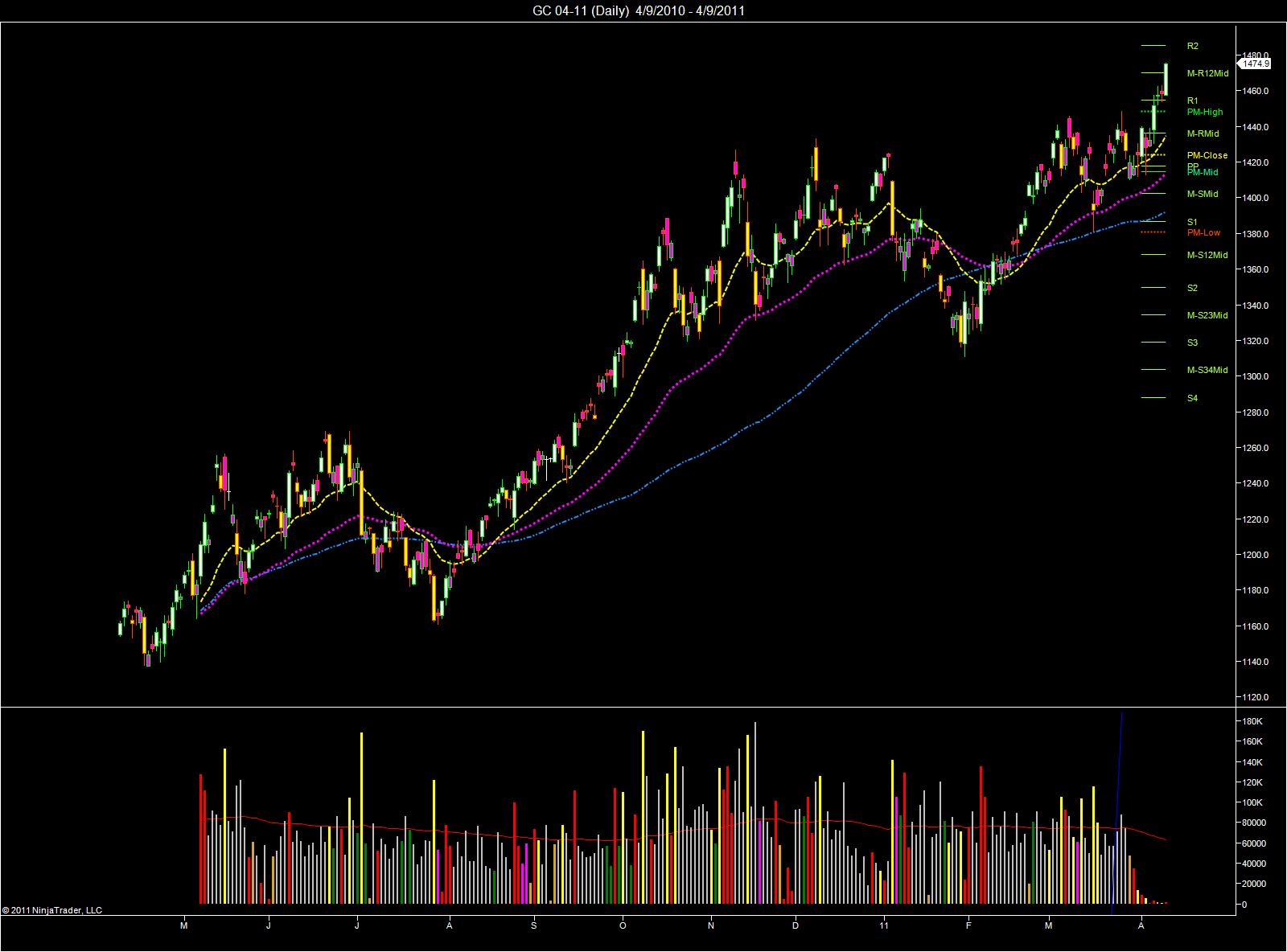Click the M-S34Mid pivot label
This screenshot has height=952, width=1287.
pyautogui.click(x=1207, y=370)
